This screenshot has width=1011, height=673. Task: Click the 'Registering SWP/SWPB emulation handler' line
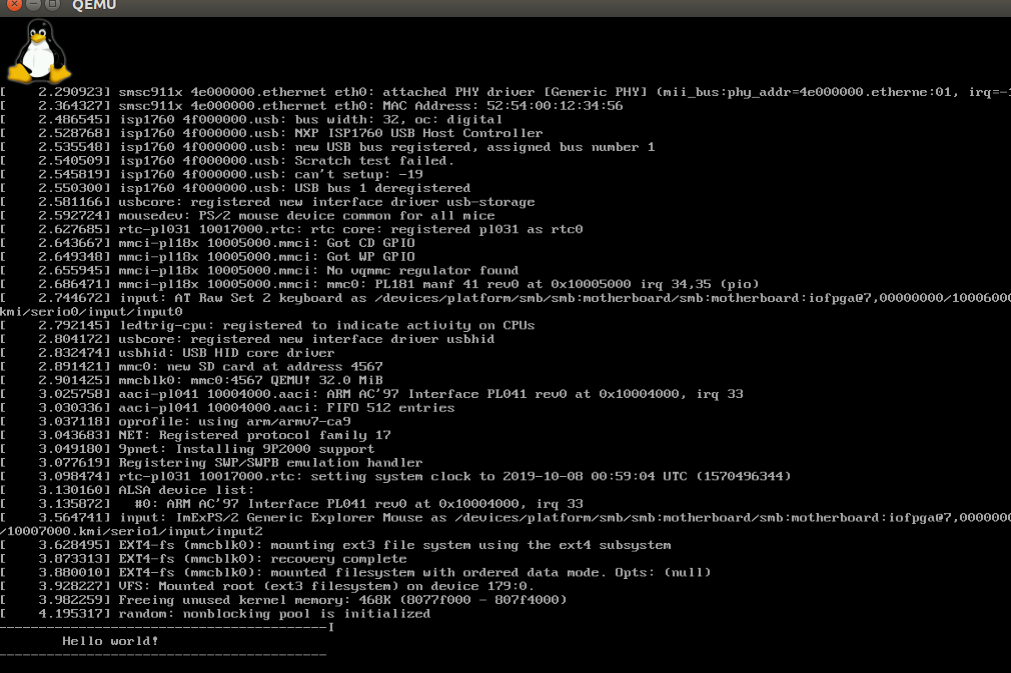tap(211, 463)
